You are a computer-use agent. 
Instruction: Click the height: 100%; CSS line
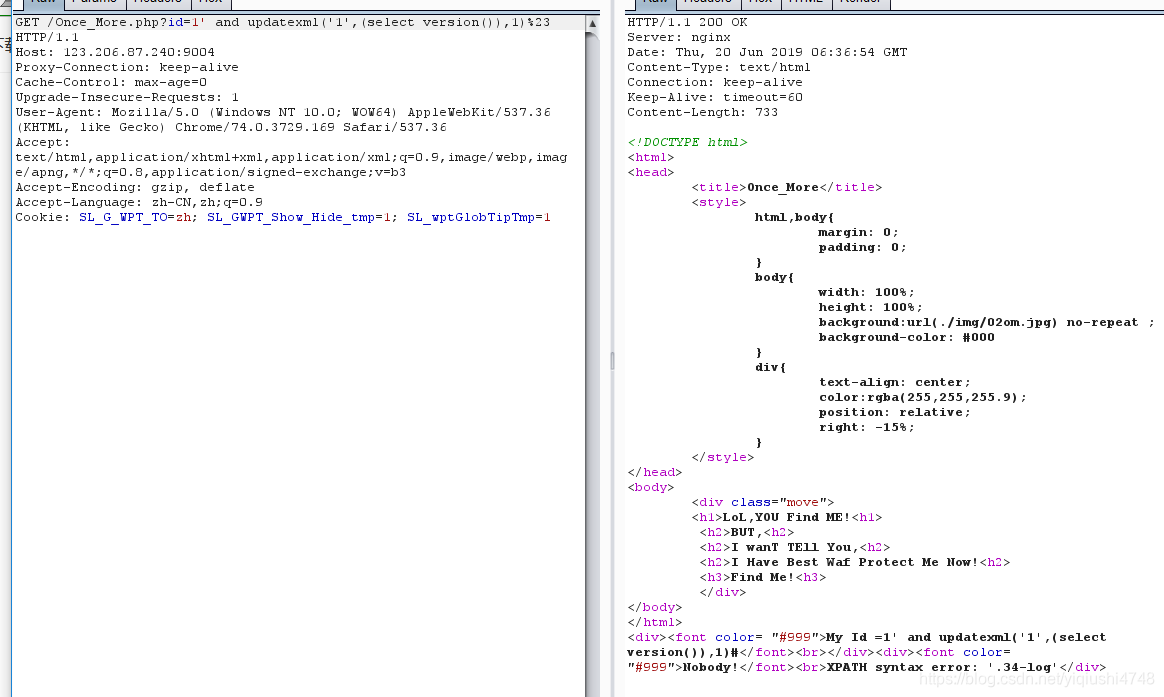tap(870, 307)
